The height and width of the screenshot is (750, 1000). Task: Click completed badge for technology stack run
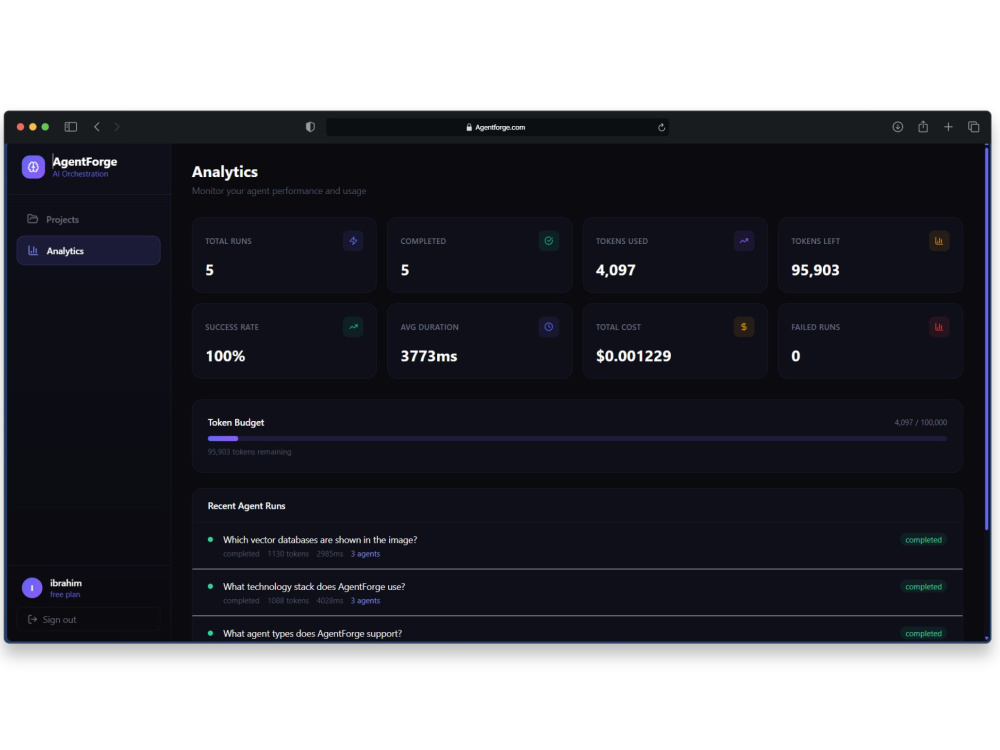pos(923,587)
